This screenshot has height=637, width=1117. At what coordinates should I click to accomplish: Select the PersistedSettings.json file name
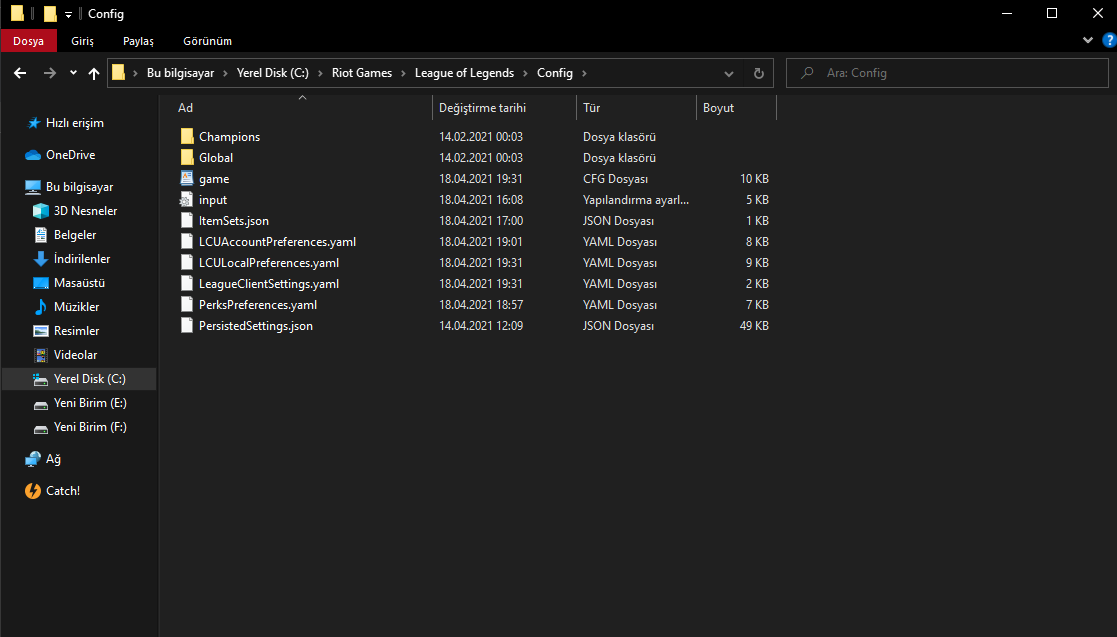(x=256, y=326)
